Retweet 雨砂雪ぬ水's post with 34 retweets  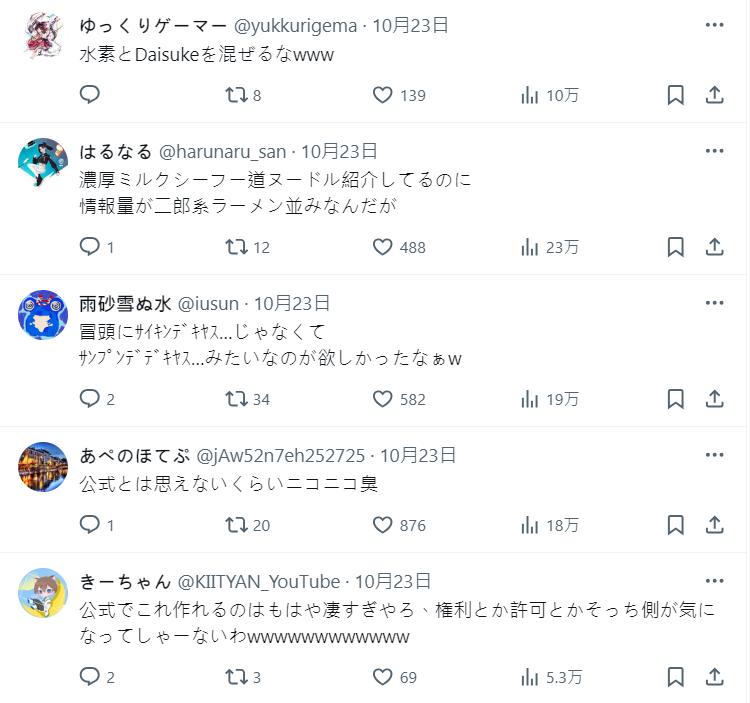[x=237, y=399]
